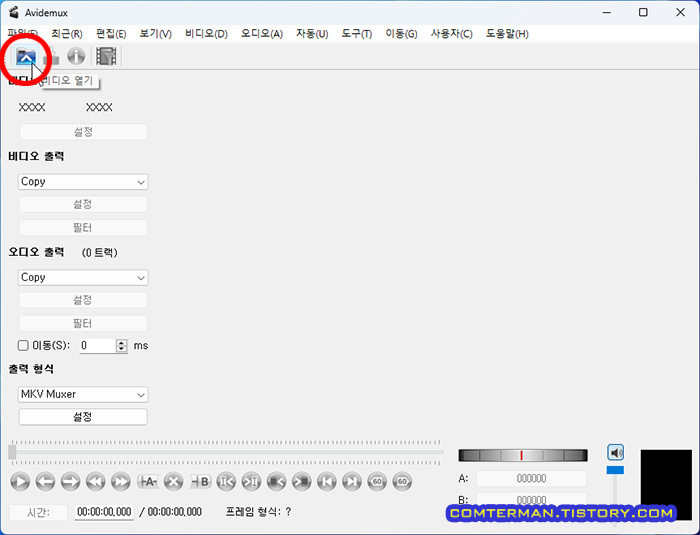Click the marker A value field 000000

coord(531,479)
